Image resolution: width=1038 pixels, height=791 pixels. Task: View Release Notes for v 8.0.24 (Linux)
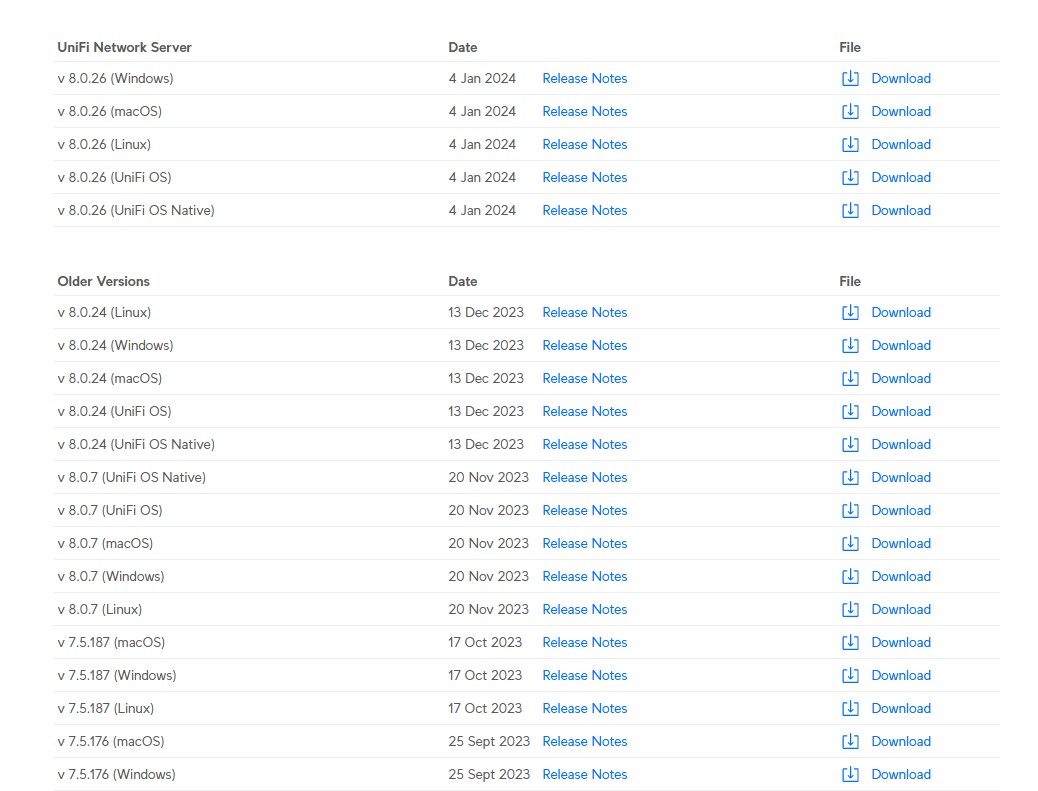tap(585, 312)
